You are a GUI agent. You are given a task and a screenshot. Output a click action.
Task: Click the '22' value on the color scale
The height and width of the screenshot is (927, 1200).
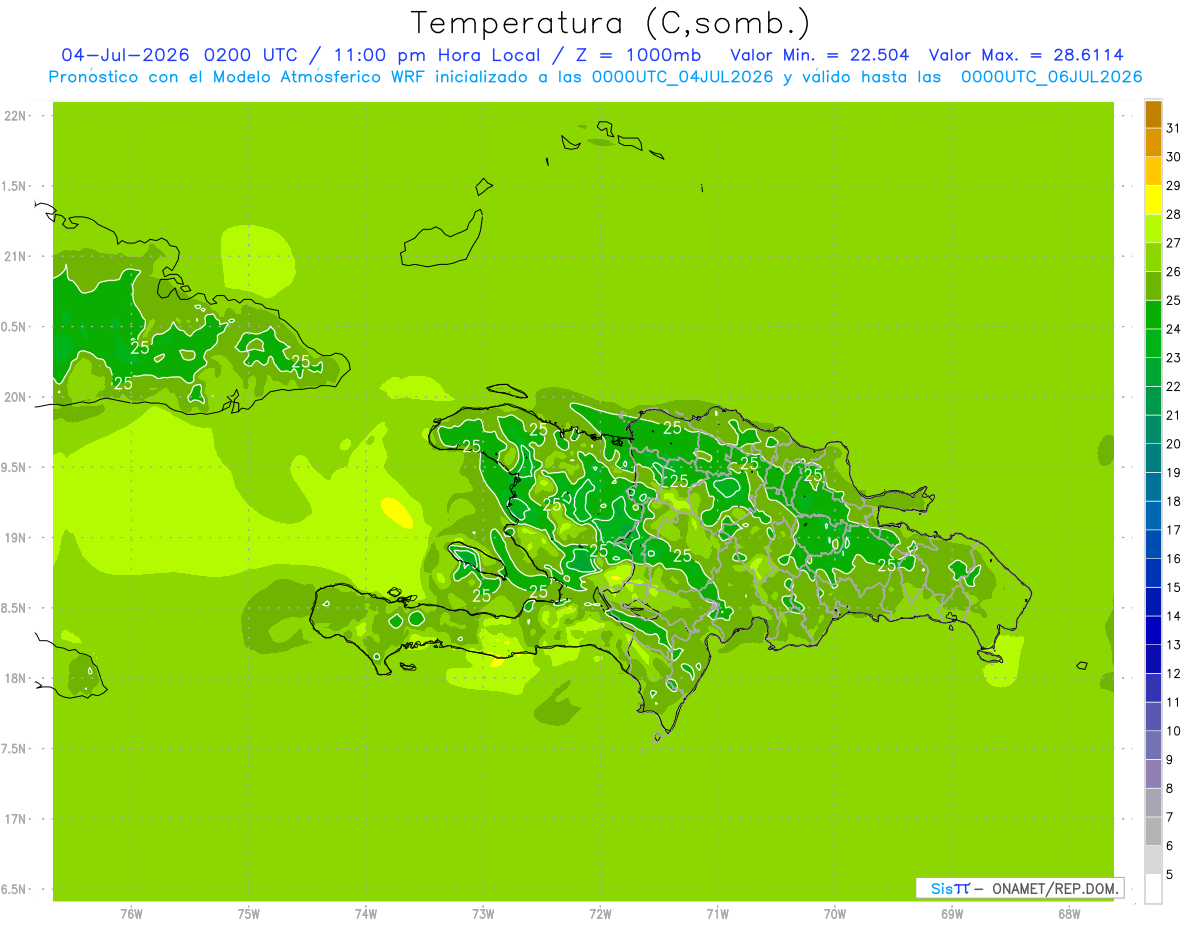(1173, 387)
